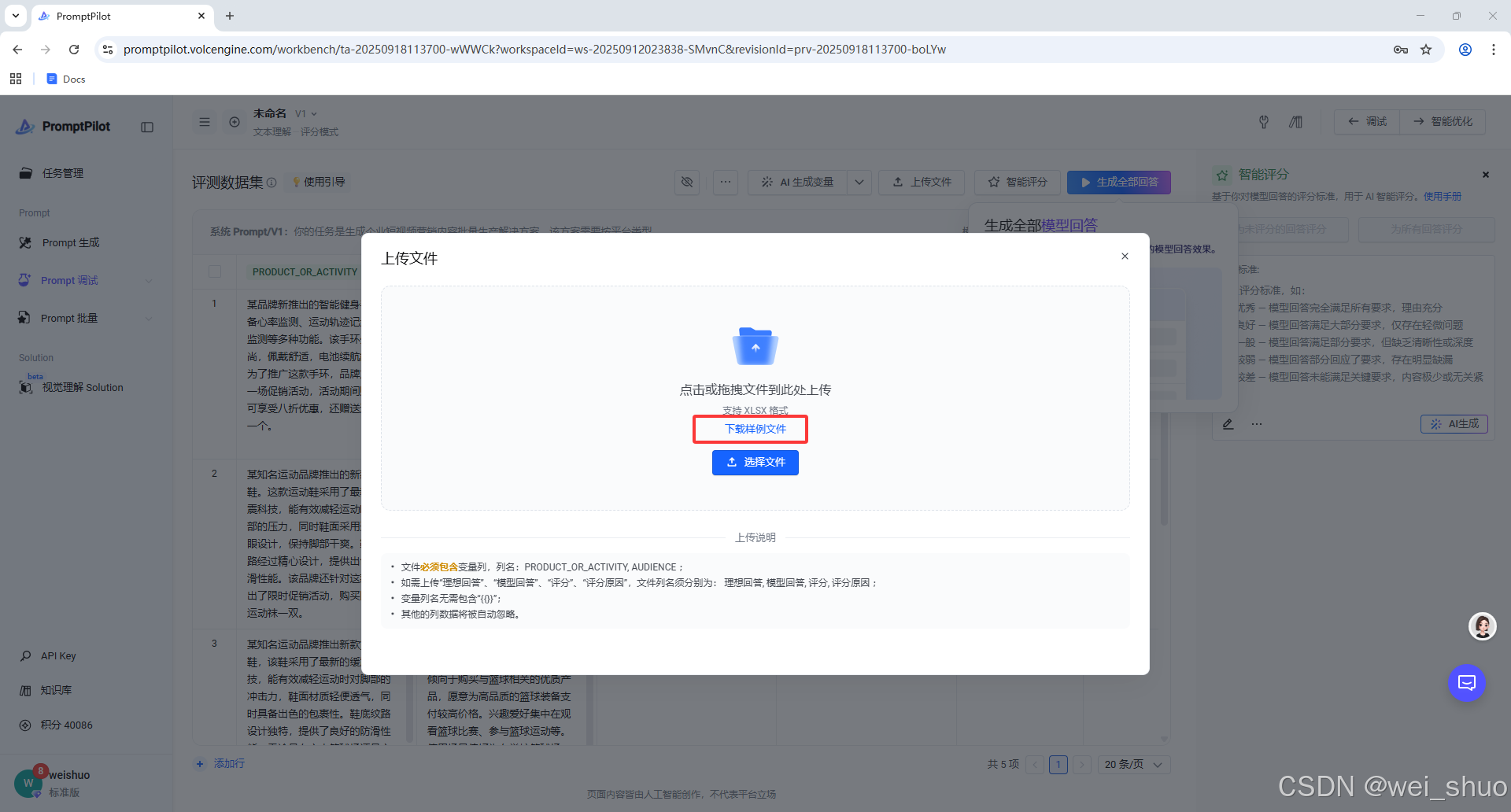Click the hamburger list icon in header
The image size is (1511, 812).
coord(205,122)
